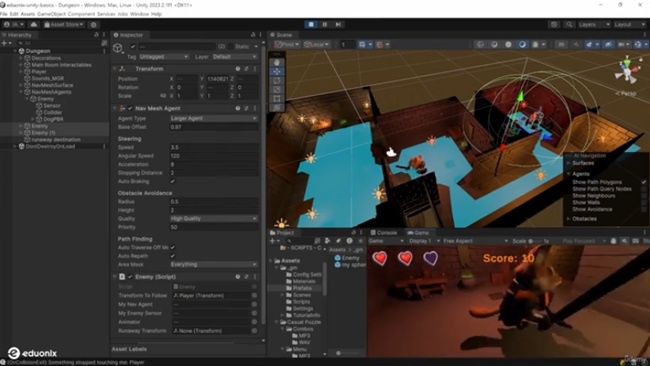
Task: Toggle 2D view in Scene toolbar
Action: tap(561, 44)
